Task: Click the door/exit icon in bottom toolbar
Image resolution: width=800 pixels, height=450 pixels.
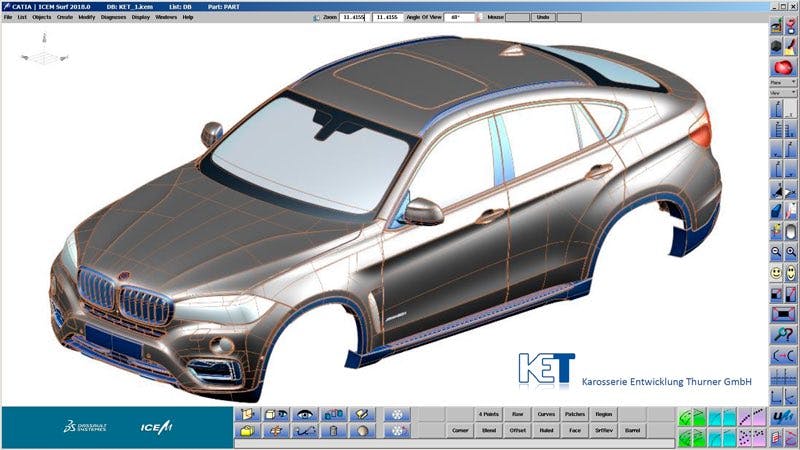Action: pos(247,414)
